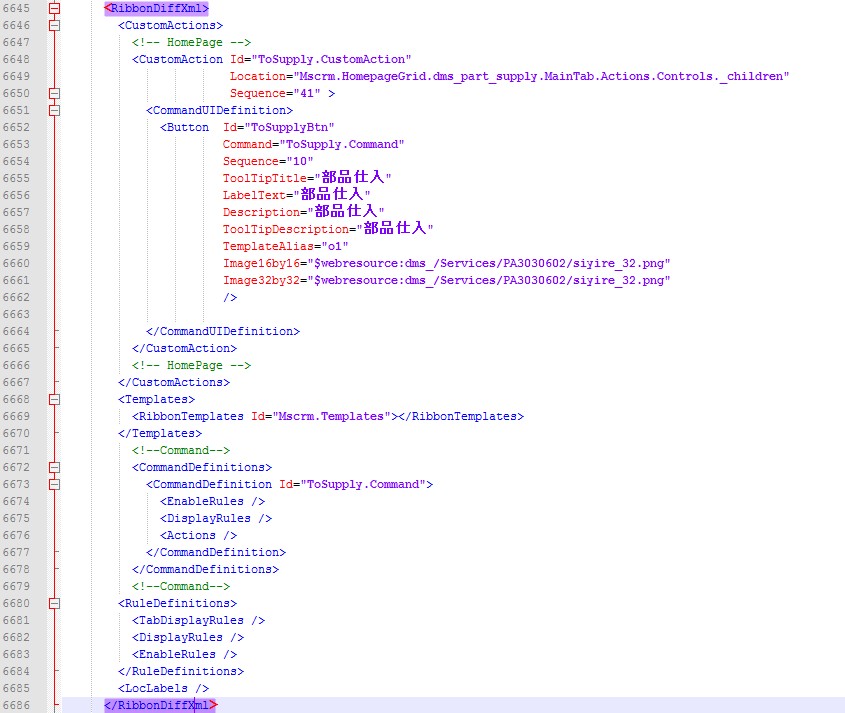Click the <Templates> opening tag
The image size is (845, 713).
tap(156, 399)
